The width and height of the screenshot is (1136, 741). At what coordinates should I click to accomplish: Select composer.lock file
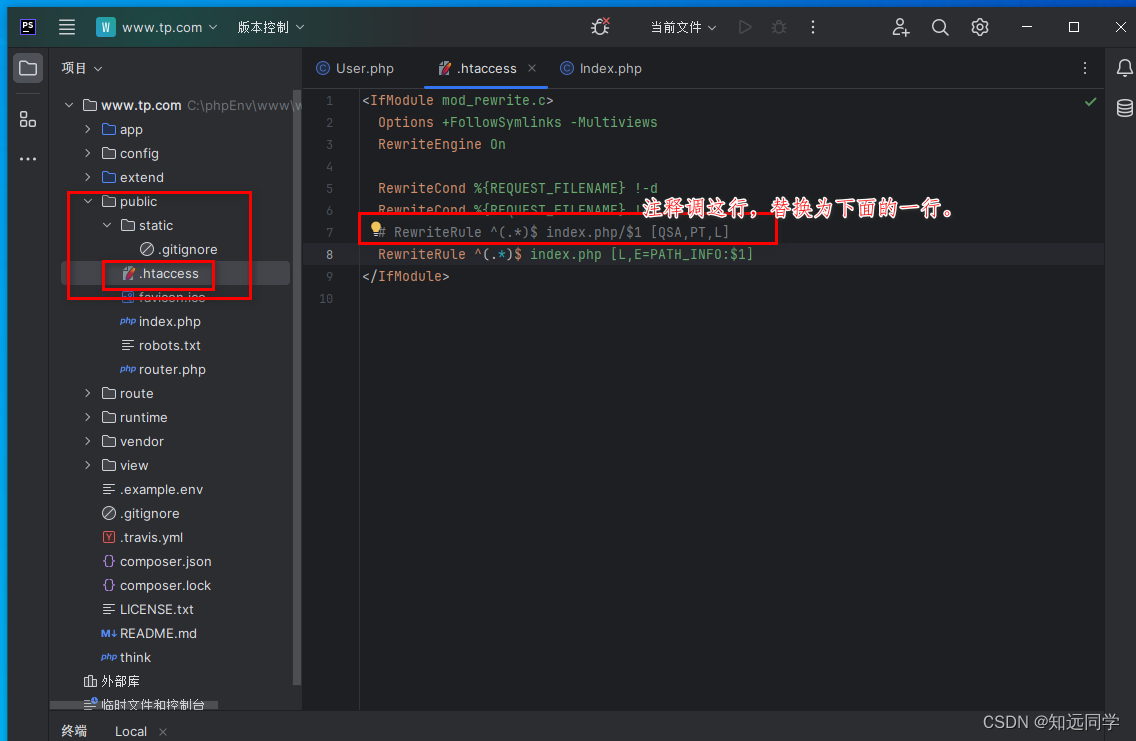(156, 585)
